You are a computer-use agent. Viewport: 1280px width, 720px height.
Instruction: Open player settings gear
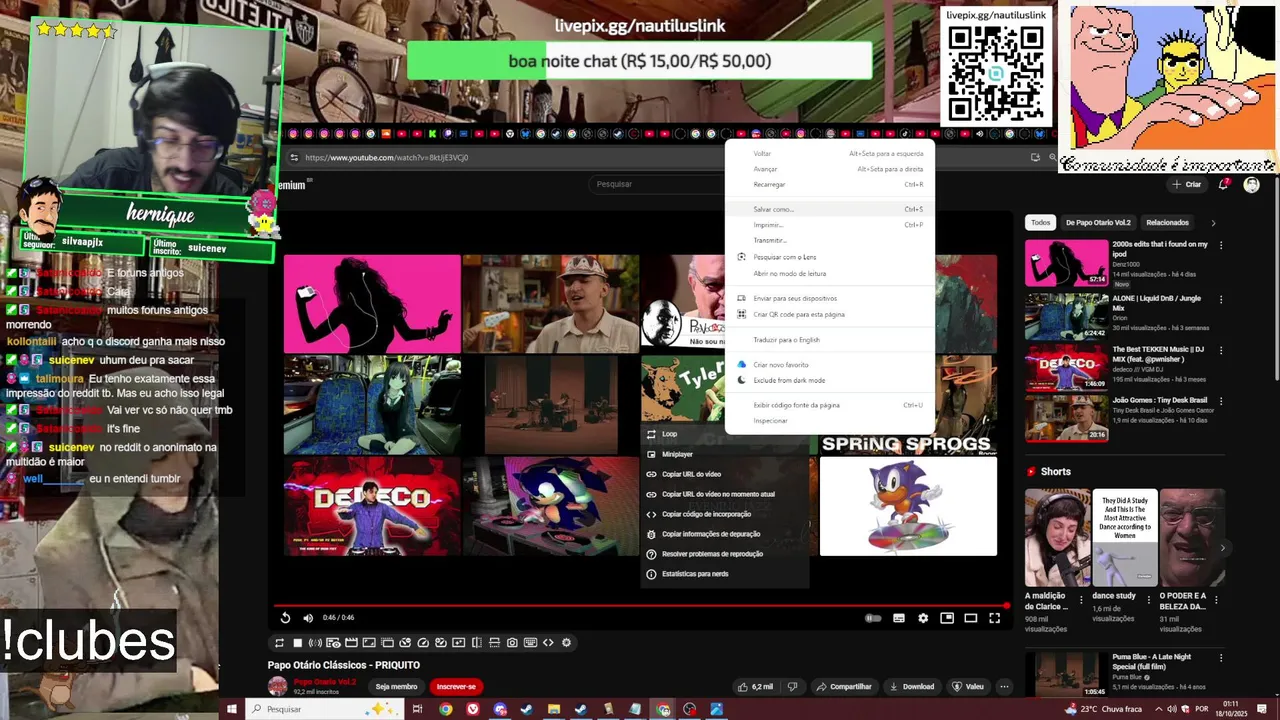[x=923, y=618]
